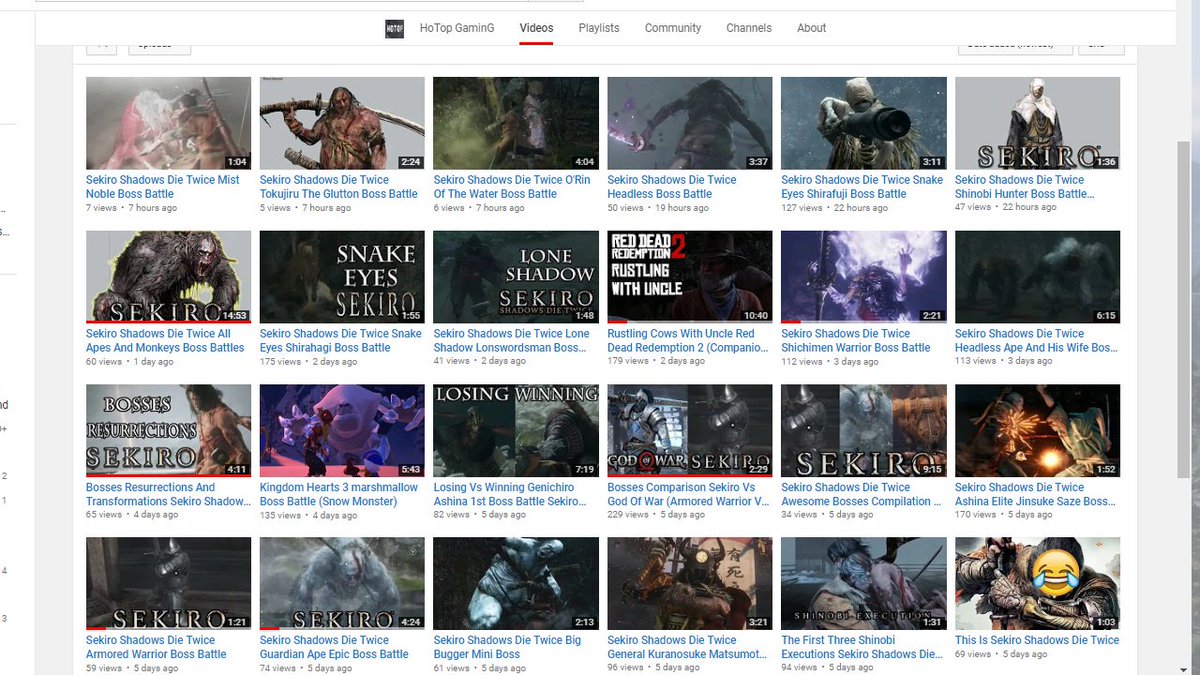Click title 'Bosses Comparison Sekiro Vs God Of War'
This screenshot has width=1200, height=675.
[x=688, y=494]
